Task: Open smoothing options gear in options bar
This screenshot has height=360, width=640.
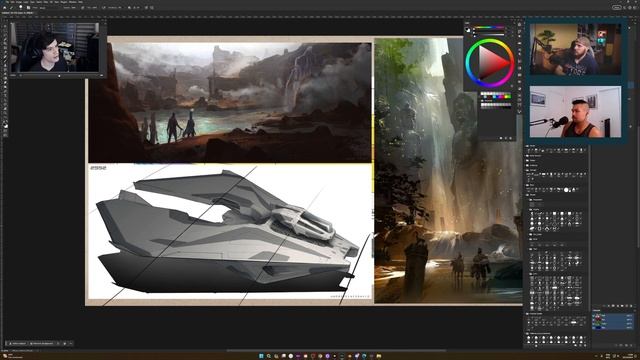Action: (129, 7)
